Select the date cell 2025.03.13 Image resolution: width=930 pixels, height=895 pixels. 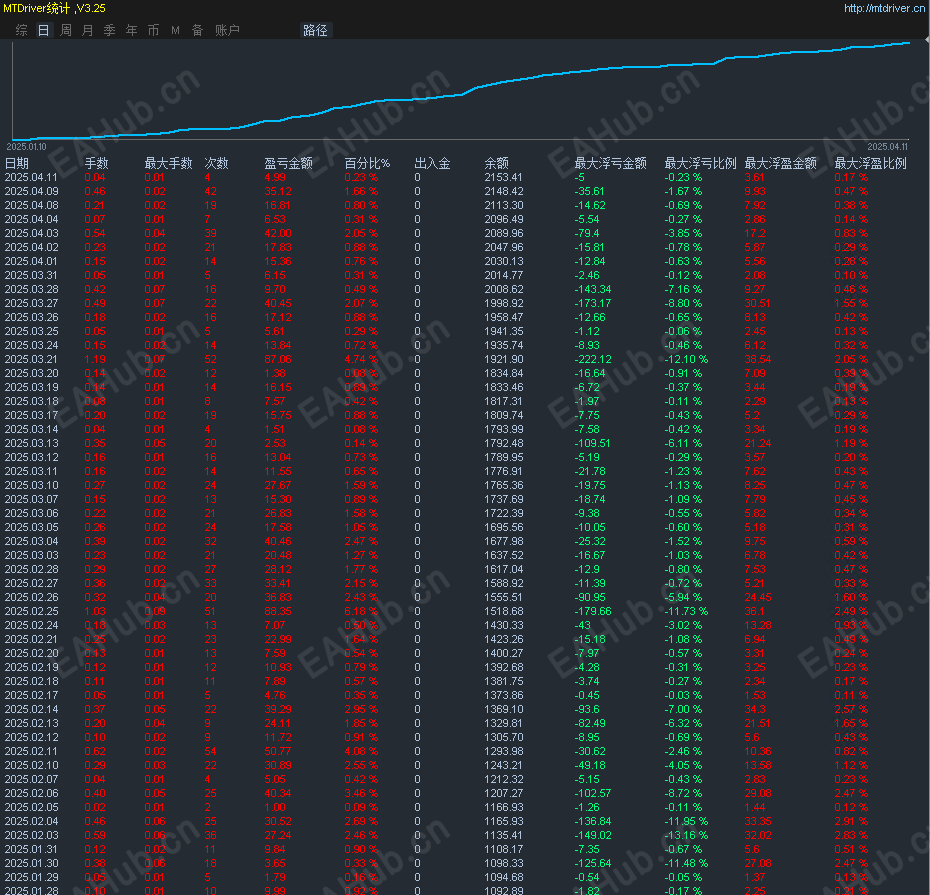[31, 443]
